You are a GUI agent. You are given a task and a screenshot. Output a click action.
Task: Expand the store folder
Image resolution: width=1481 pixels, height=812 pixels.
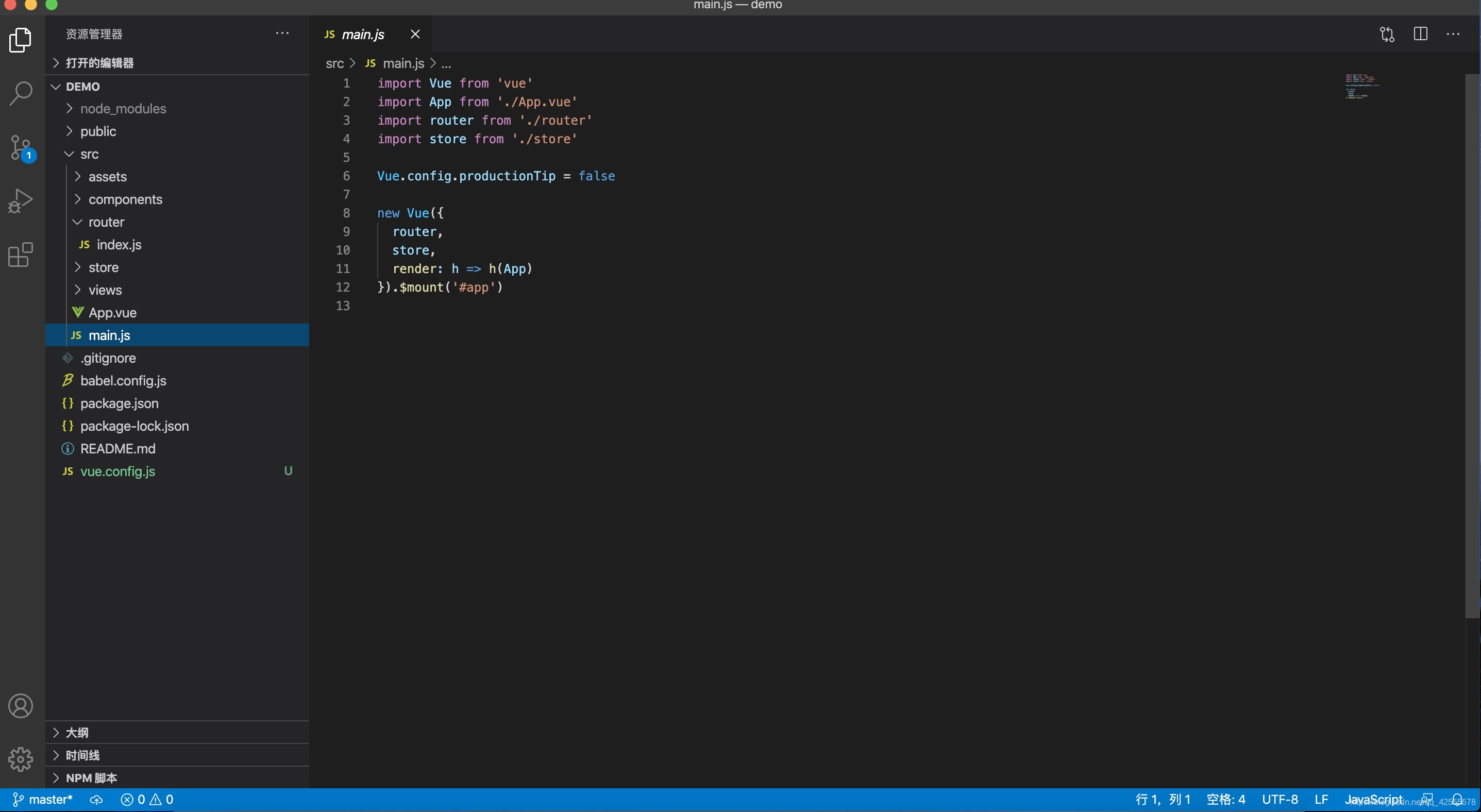pos(177,267)
